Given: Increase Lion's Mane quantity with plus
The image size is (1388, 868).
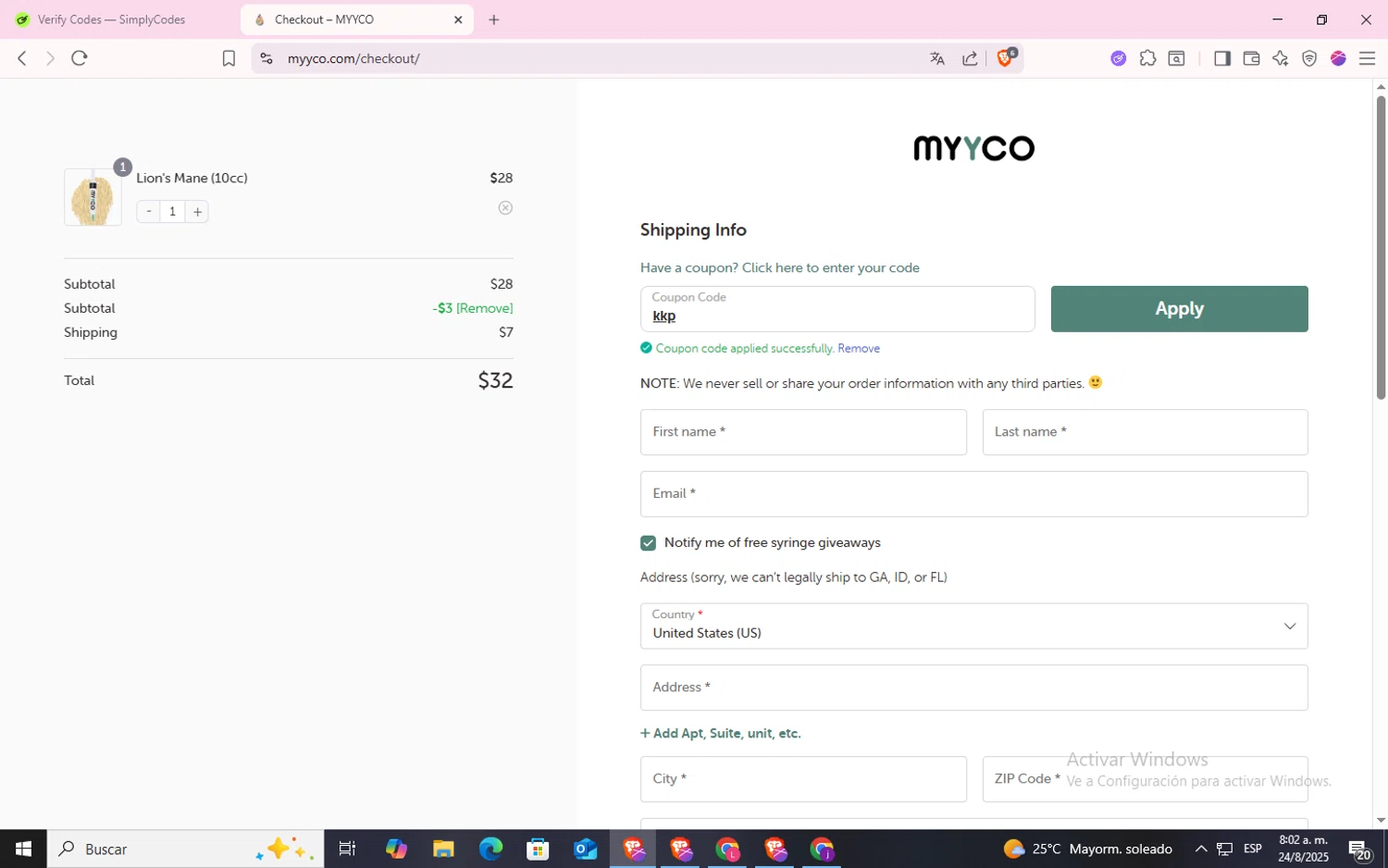Looking at the screenshot, I should click(197, 212).
